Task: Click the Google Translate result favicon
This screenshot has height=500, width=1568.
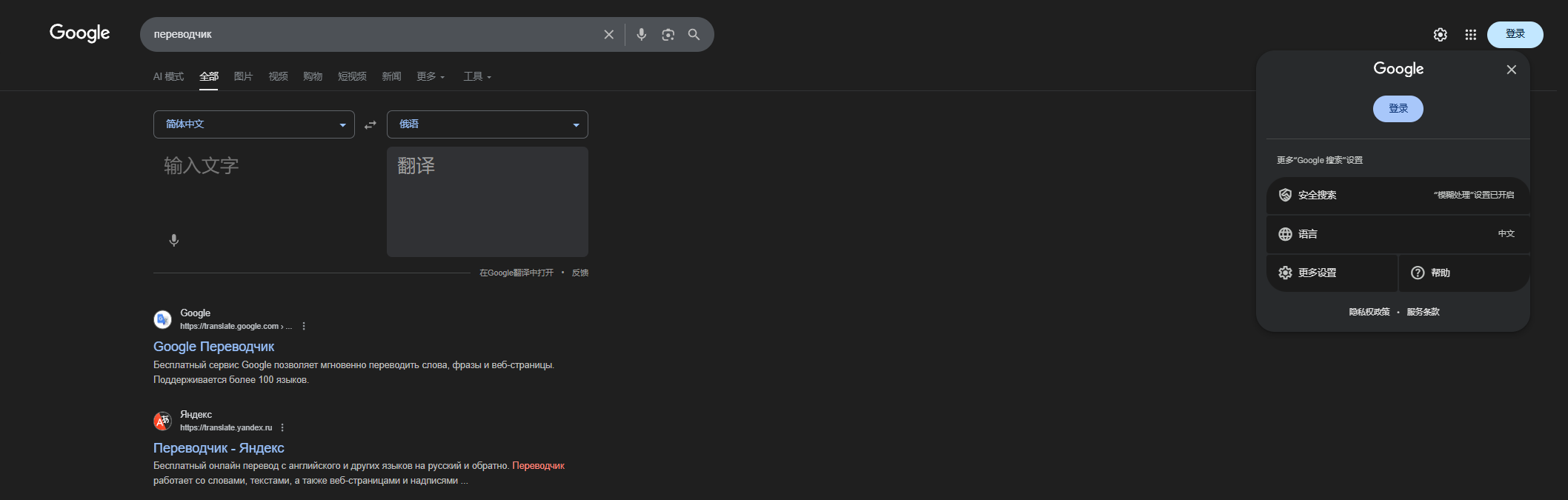Action: click(x=163, y=319)
